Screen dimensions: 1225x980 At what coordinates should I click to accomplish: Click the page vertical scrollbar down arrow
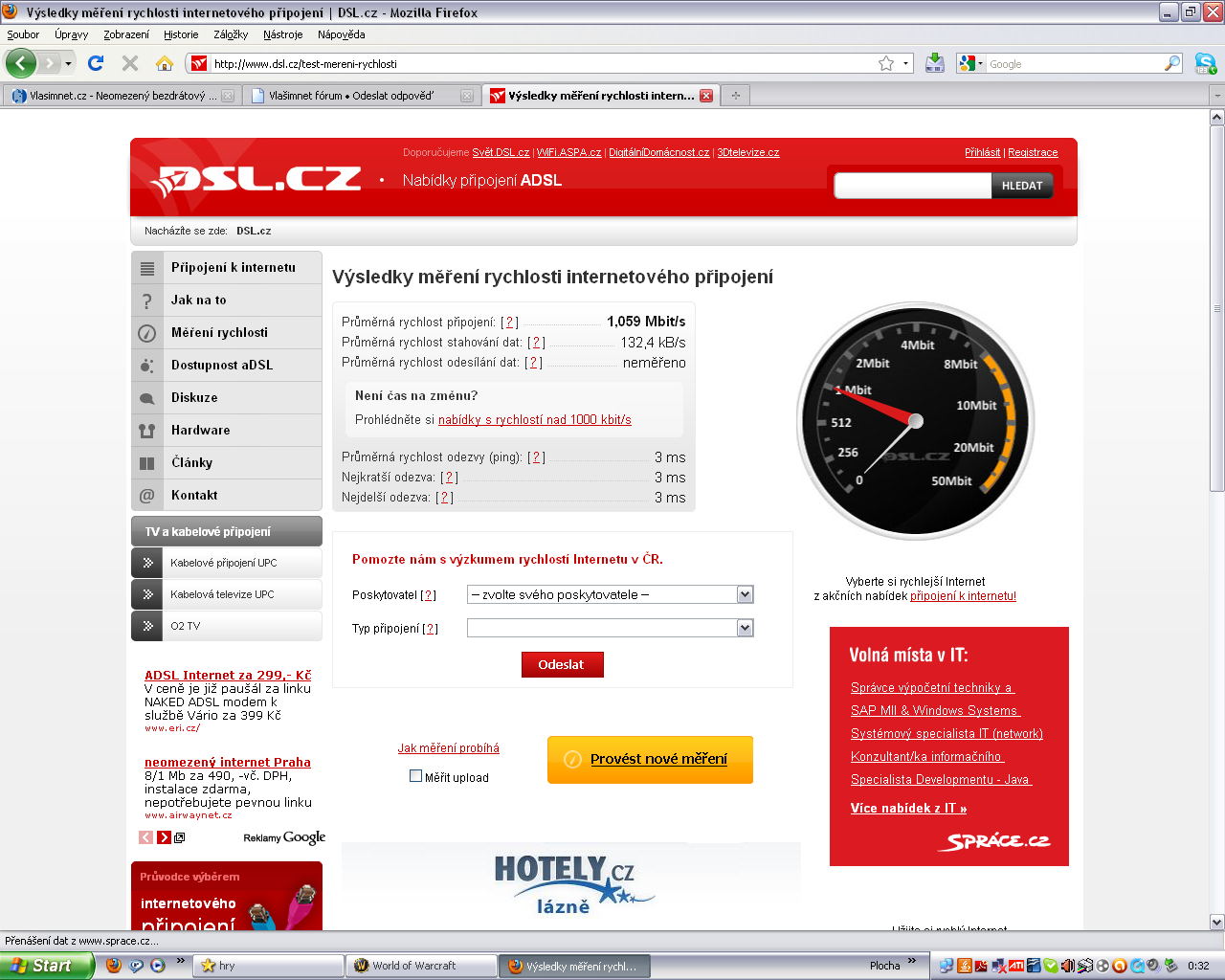1217,923
